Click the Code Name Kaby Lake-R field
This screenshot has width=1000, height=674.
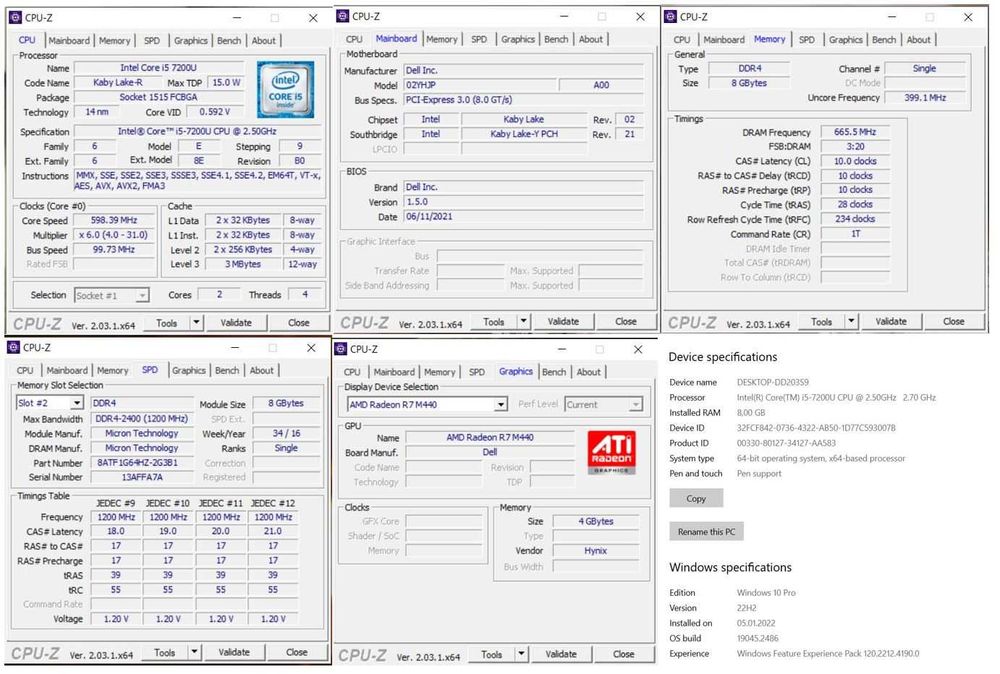117,82
